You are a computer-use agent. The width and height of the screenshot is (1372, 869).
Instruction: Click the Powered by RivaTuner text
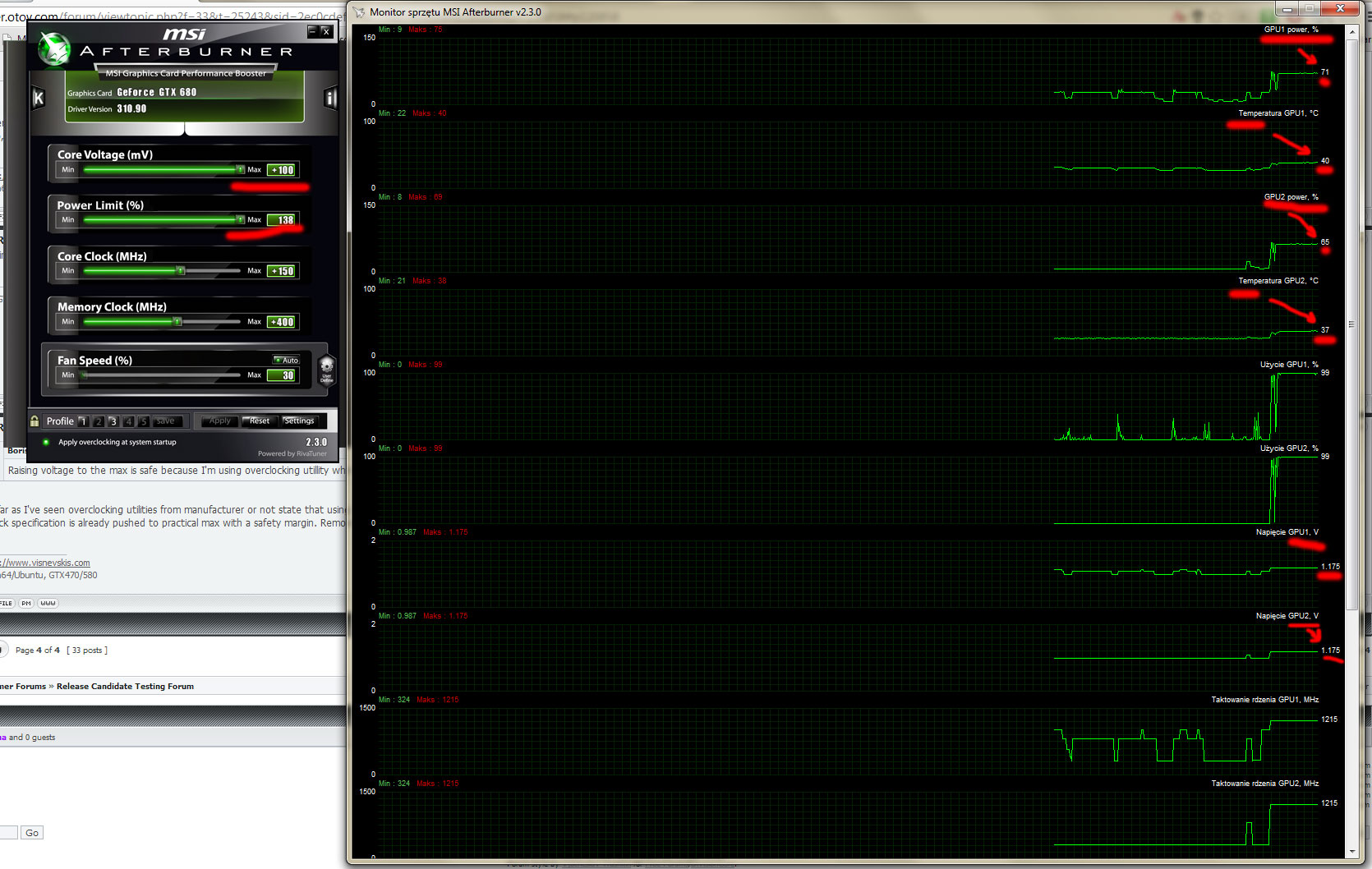coord(292,453)
